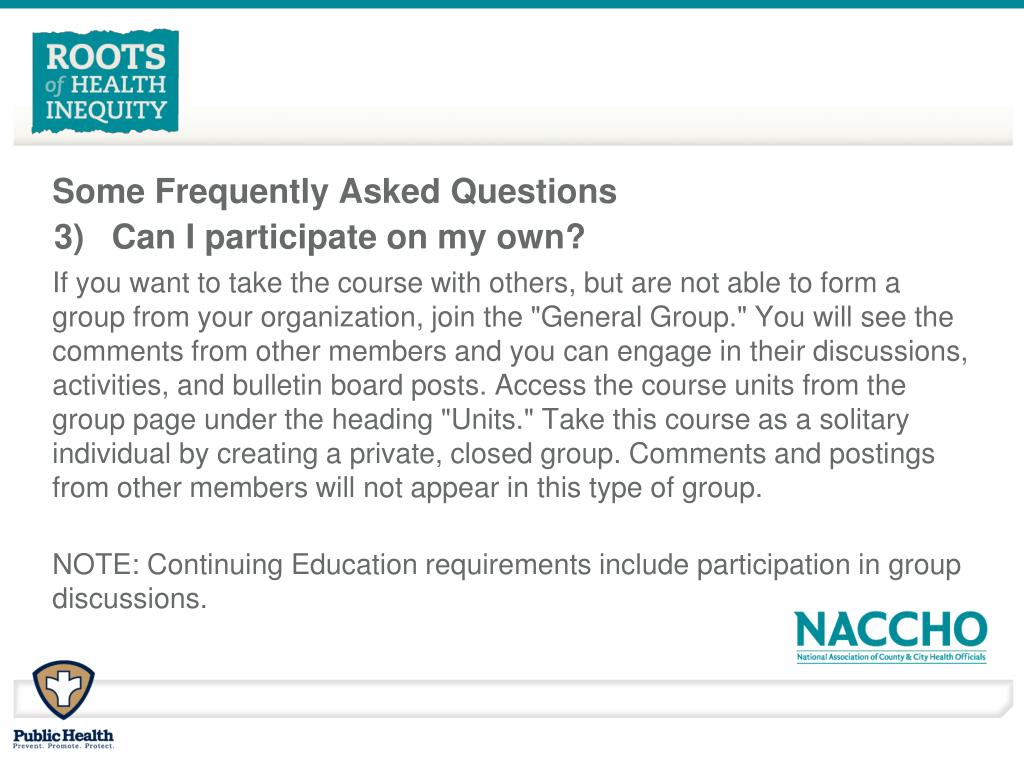The height and width of the screenshot is (768, 1024).
Task: Click the Prevent. Promote. Protect. tagline
Action: [x=63, y=746]
